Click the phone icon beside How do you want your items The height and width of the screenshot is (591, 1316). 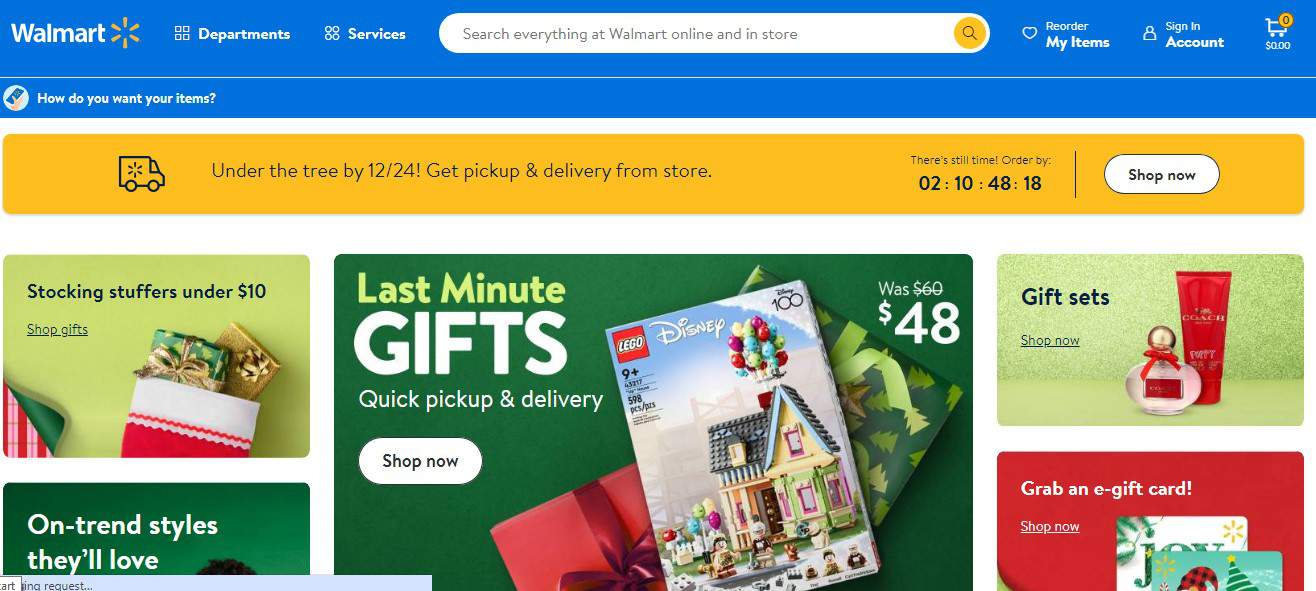[15, 98]
